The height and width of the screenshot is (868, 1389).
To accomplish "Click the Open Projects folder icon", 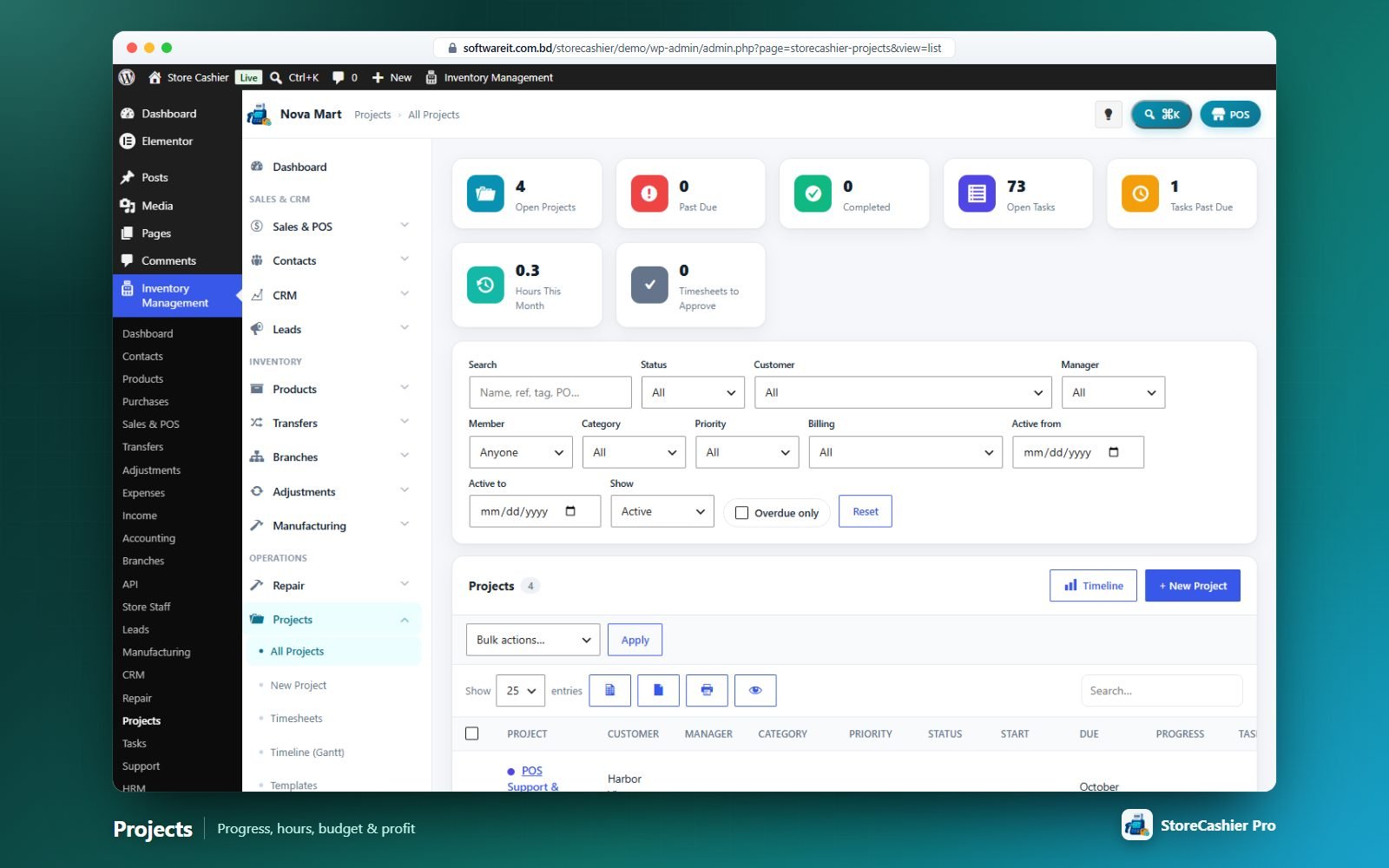I will pyautogui.click(x=485, y=194).
